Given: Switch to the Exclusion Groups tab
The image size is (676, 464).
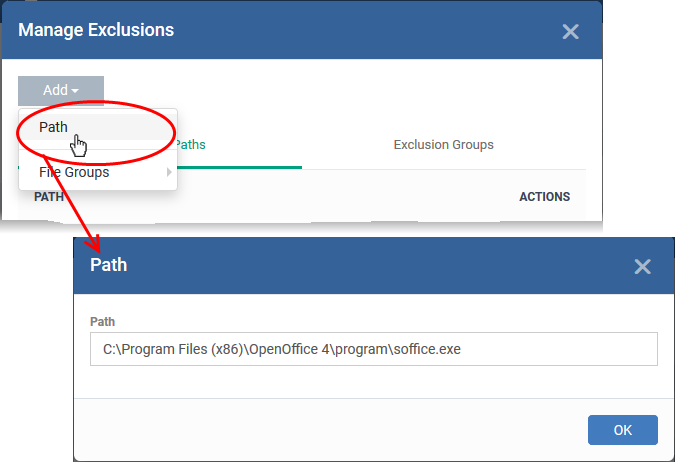Looking at the screenshot, I should [443, 144].
